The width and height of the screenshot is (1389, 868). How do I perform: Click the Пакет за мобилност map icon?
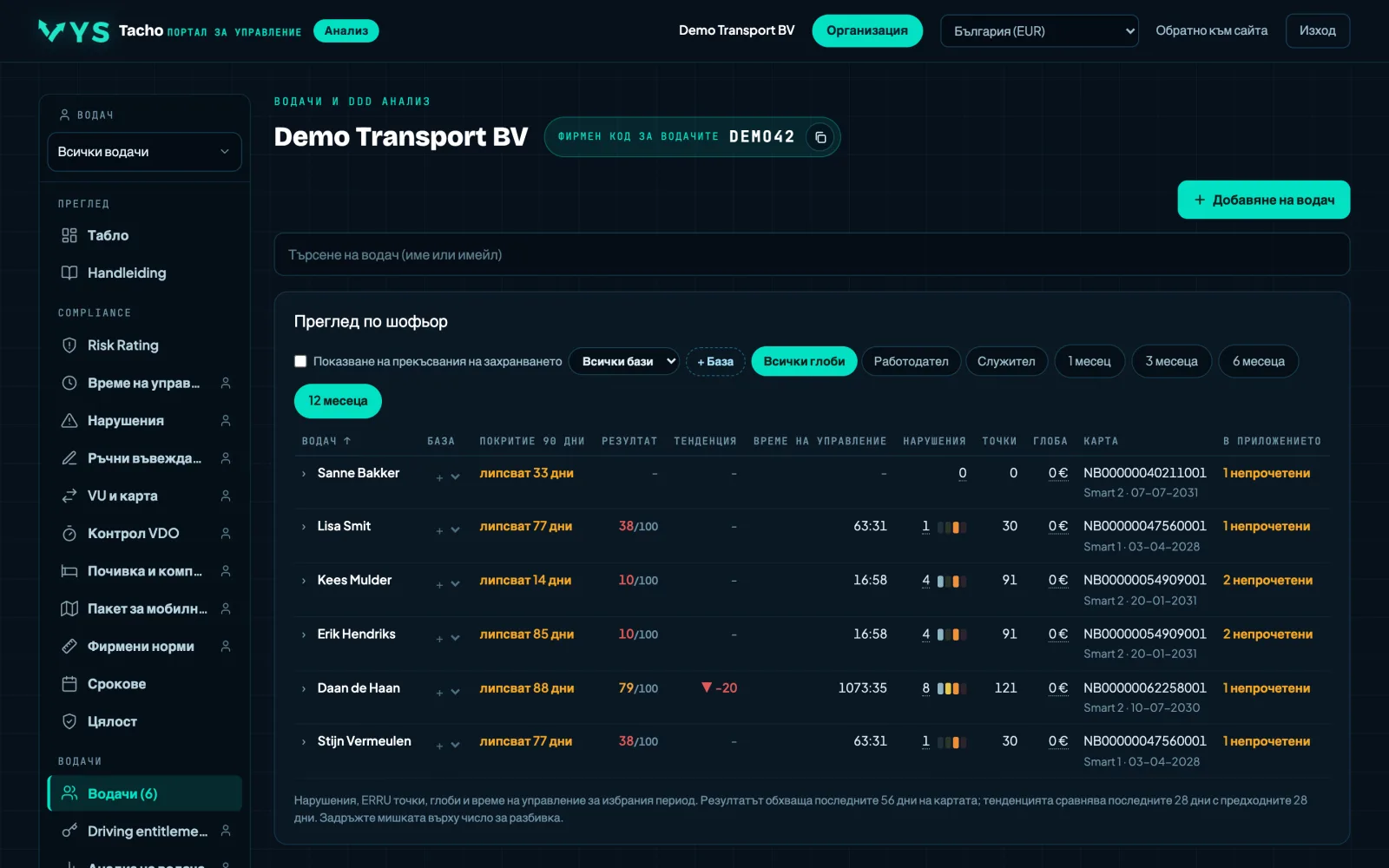(x=69, y=608)
